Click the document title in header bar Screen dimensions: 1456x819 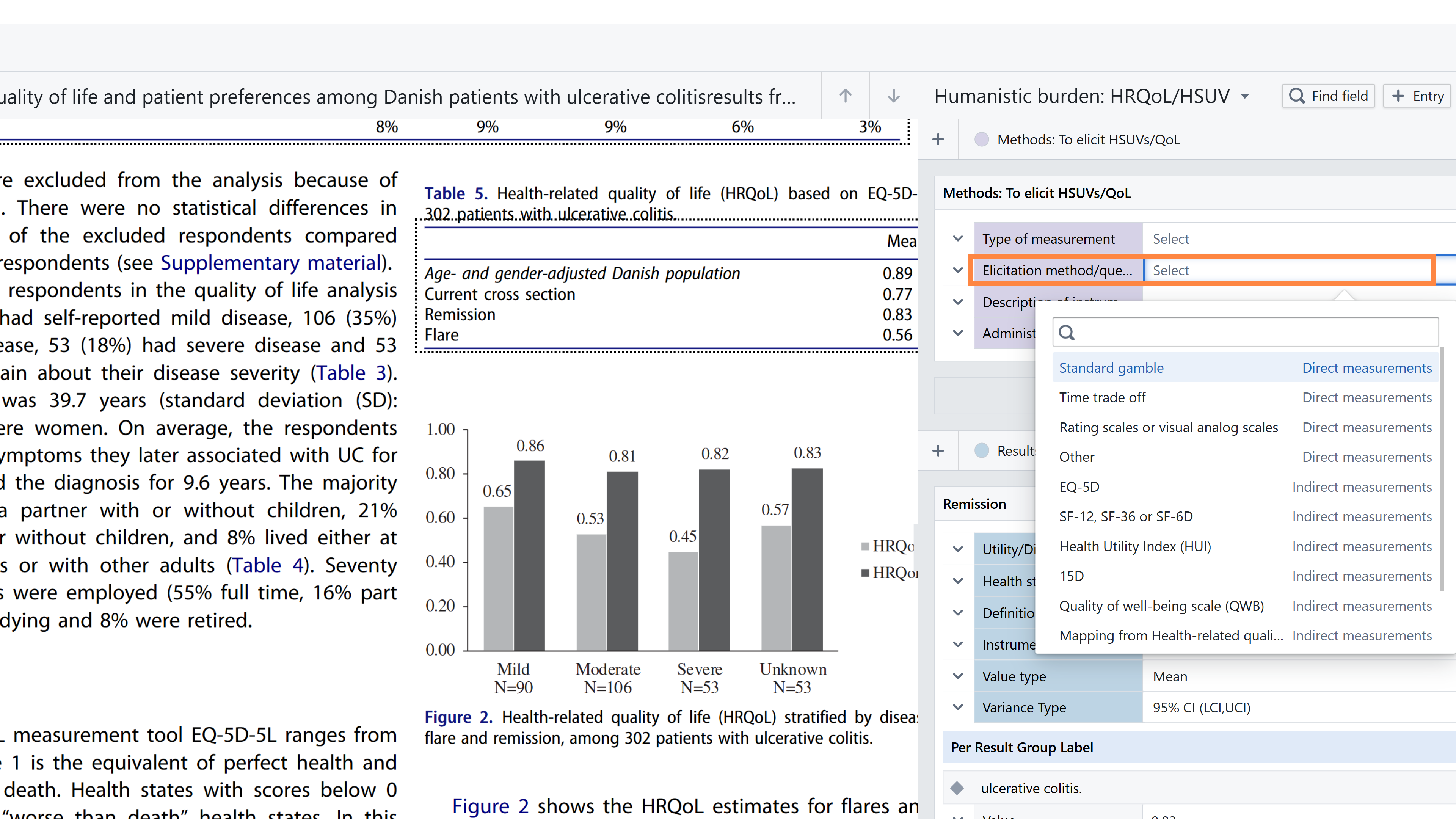click(398, 97)
